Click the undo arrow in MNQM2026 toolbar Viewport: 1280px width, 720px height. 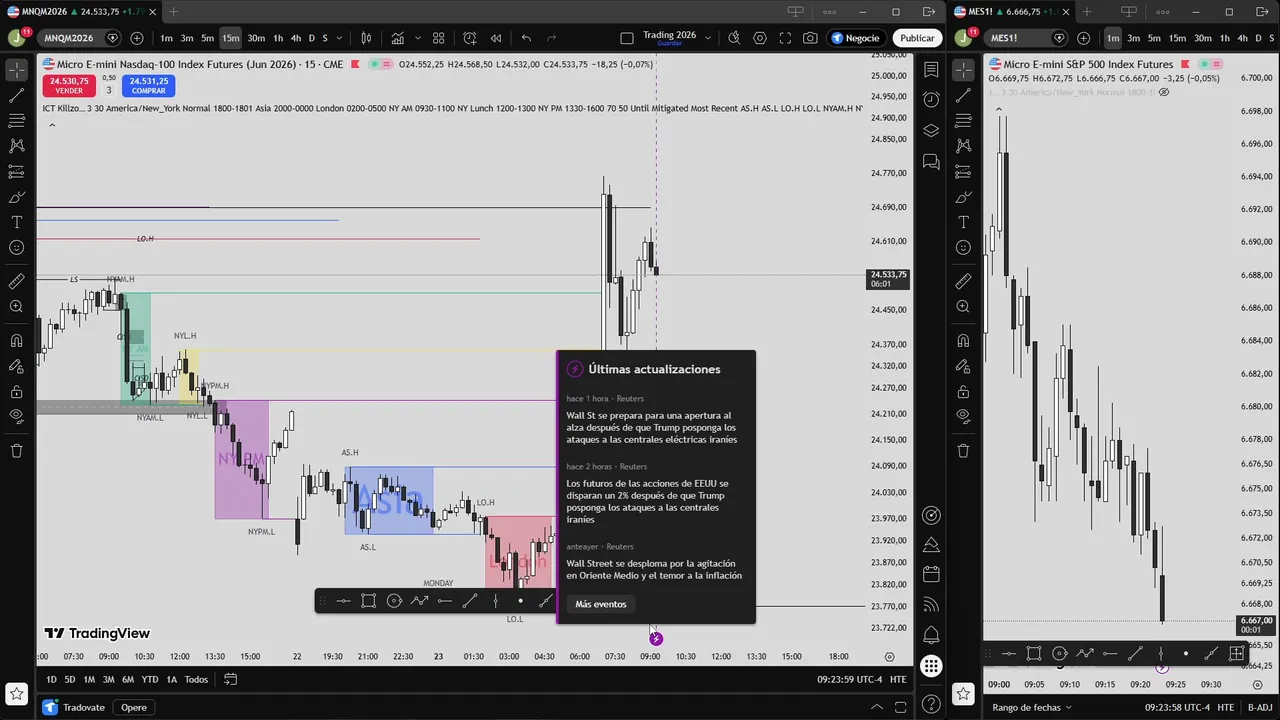click(x=526, y=38)
